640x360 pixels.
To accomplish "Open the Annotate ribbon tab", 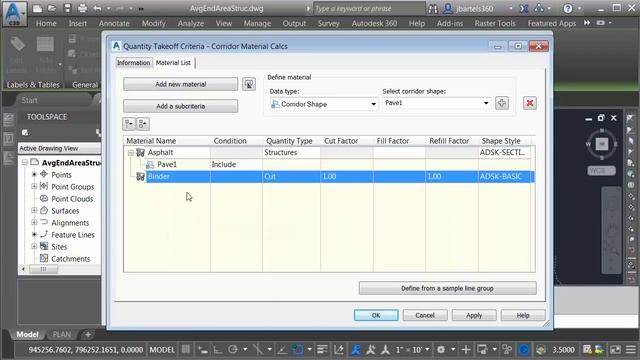I will (114, 23).
